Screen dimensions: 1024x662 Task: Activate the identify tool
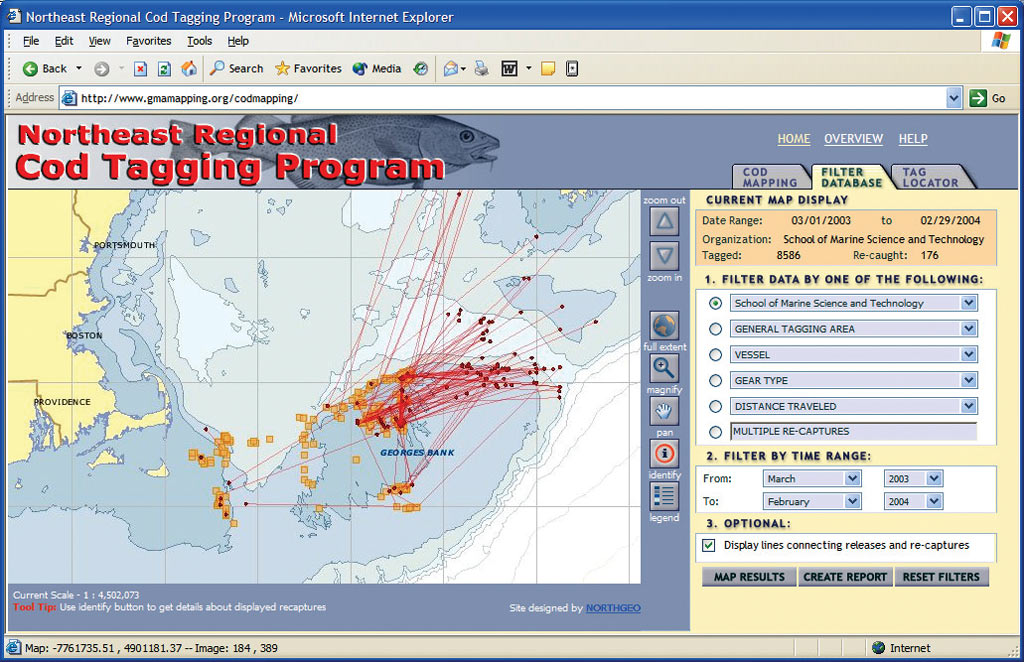coord(664,454)
